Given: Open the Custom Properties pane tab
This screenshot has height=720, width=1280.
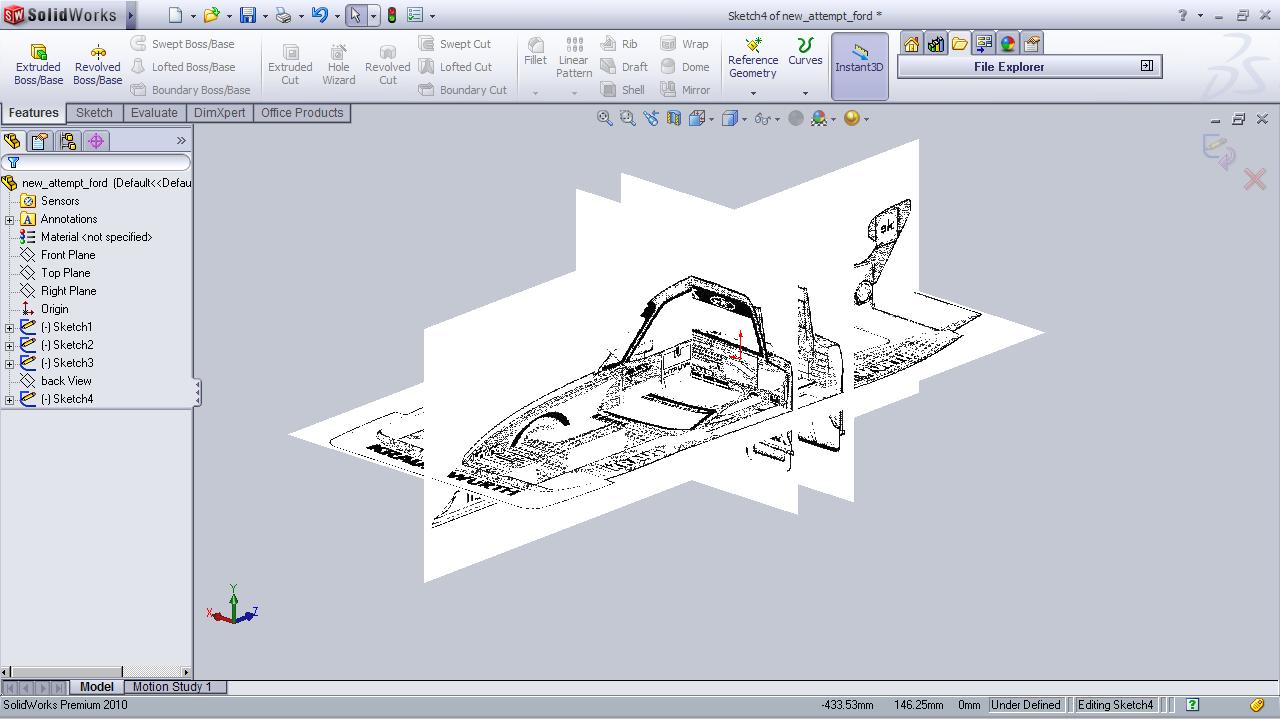Looking at the screenshot, I should [1031, 44].
